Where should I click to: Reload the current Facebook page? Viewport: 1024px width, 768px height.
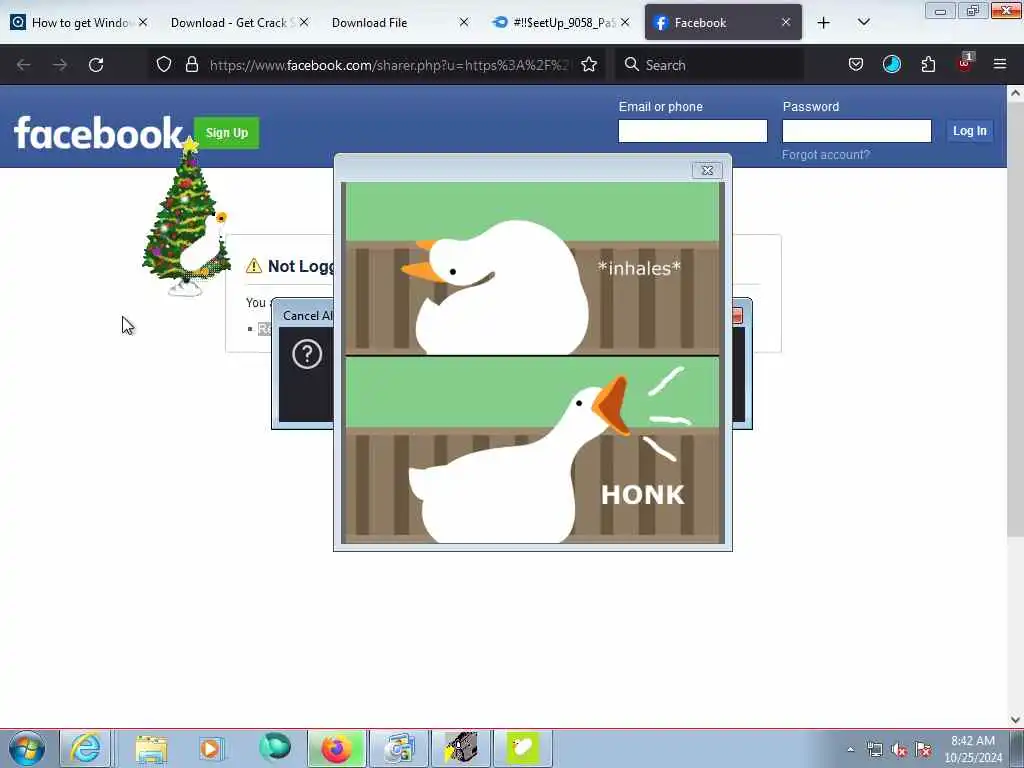coord(96,65)
